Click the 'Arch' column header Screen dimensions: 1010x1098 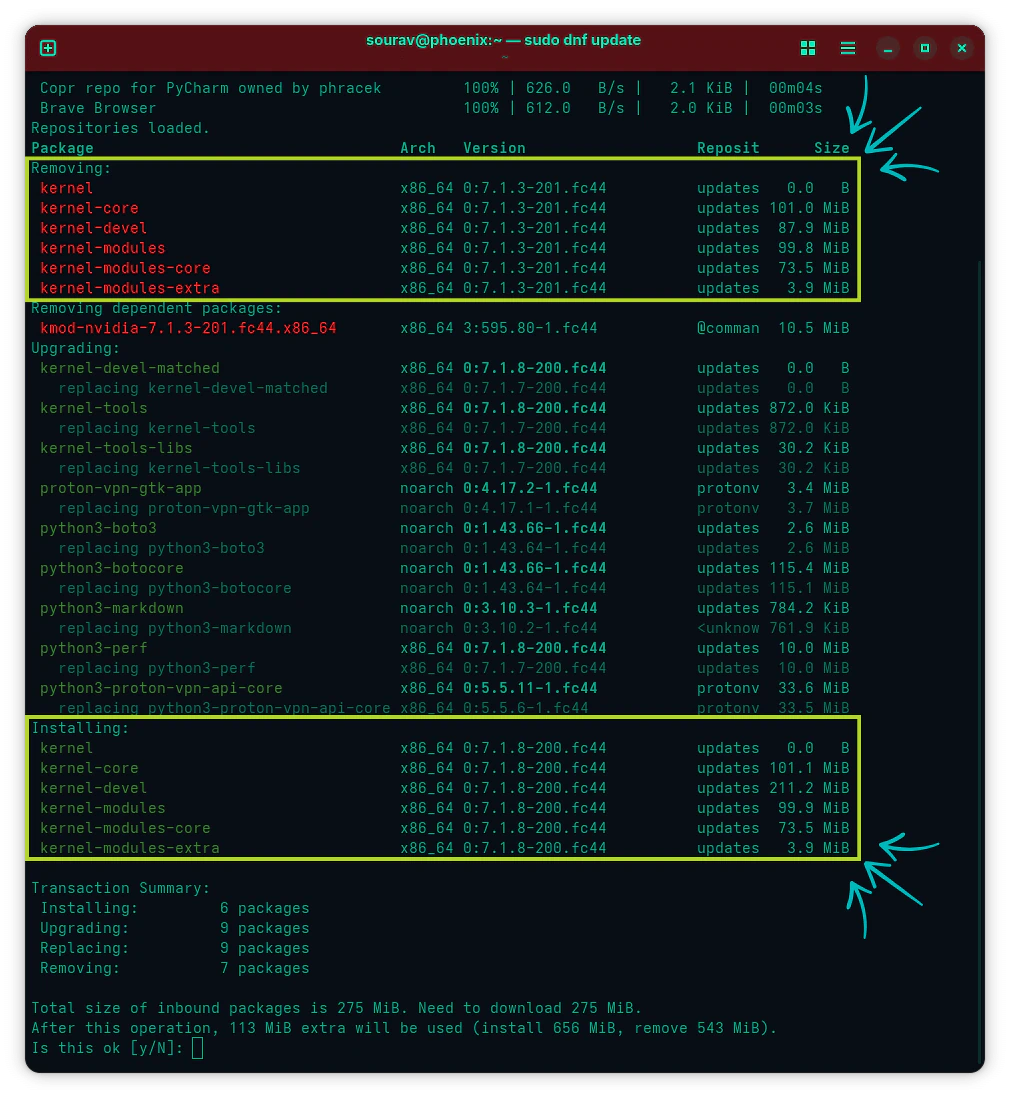coord(417,148)
